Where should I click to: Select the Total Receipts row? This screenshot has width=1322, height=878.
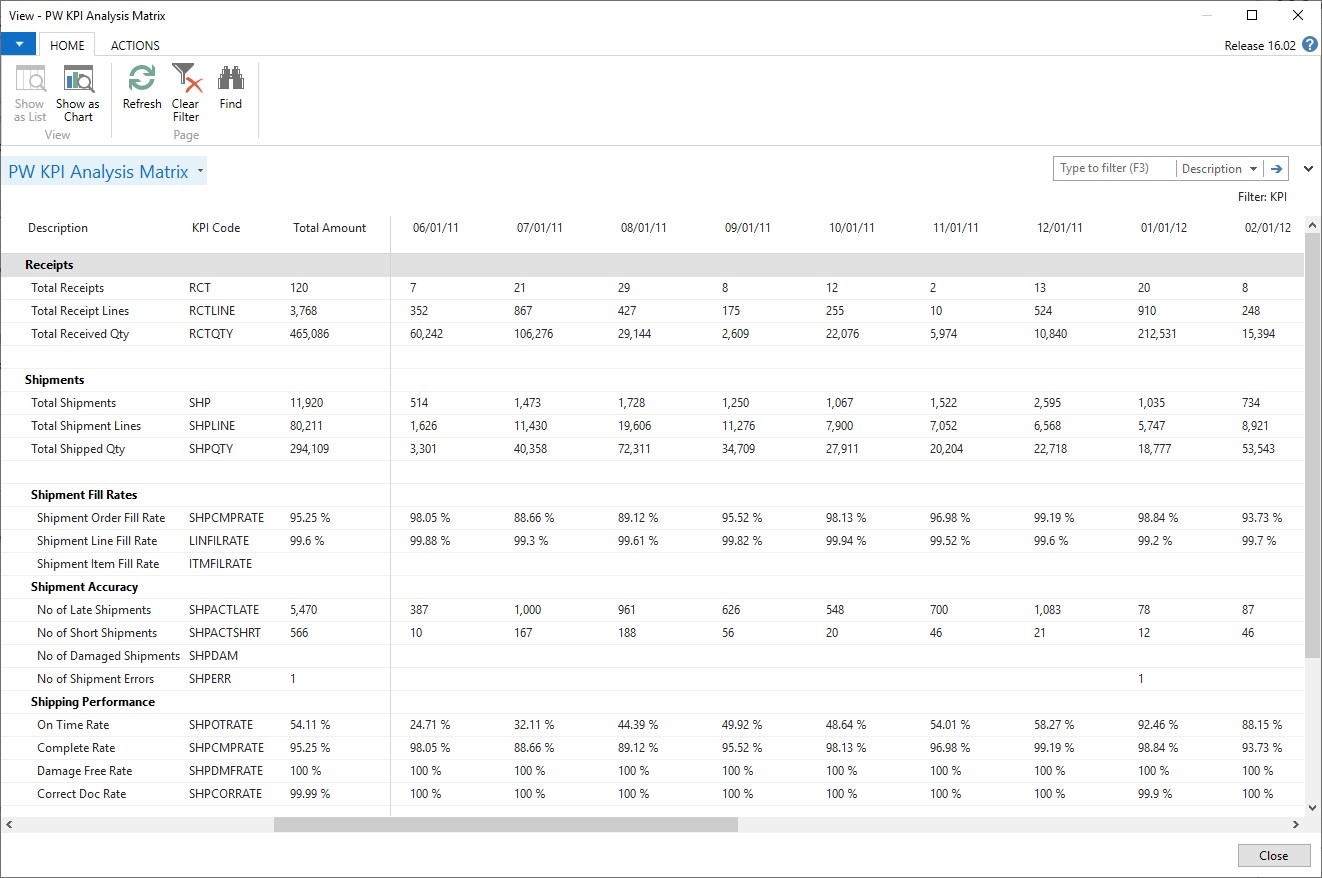click(67, 288)
